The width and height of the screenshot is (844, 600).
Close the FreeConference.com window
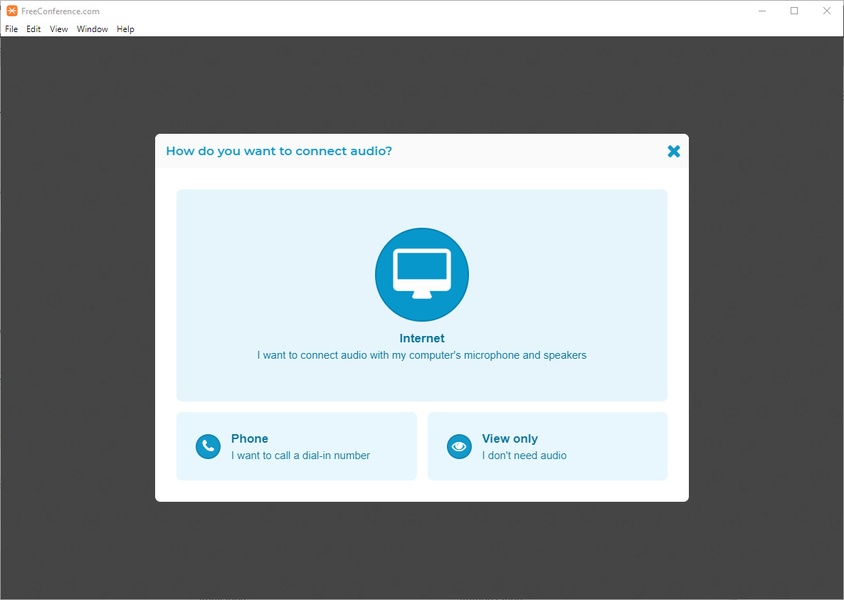827,11
